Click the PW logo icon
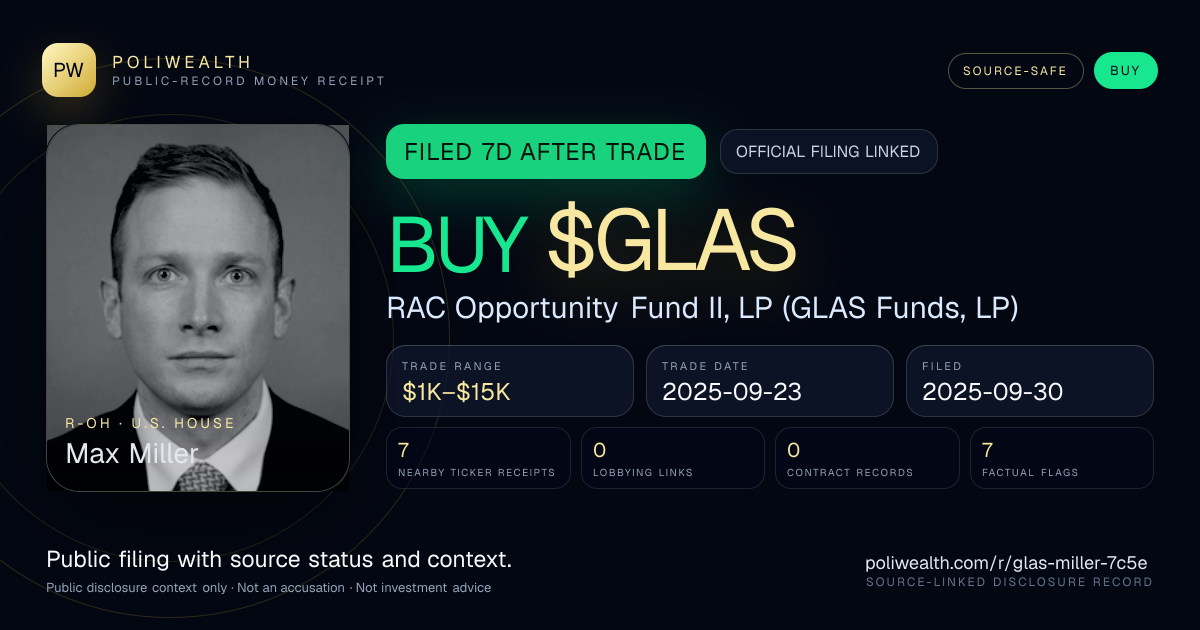Screen dimensions: 1200x630 [x=69, y=70]
